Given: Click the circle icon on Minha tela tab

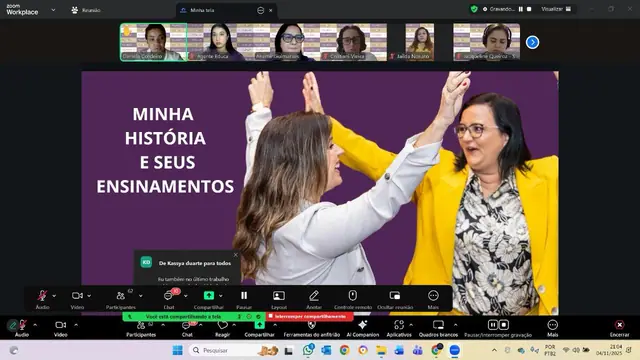Looking at the screenshot, I should pos(260,10).
